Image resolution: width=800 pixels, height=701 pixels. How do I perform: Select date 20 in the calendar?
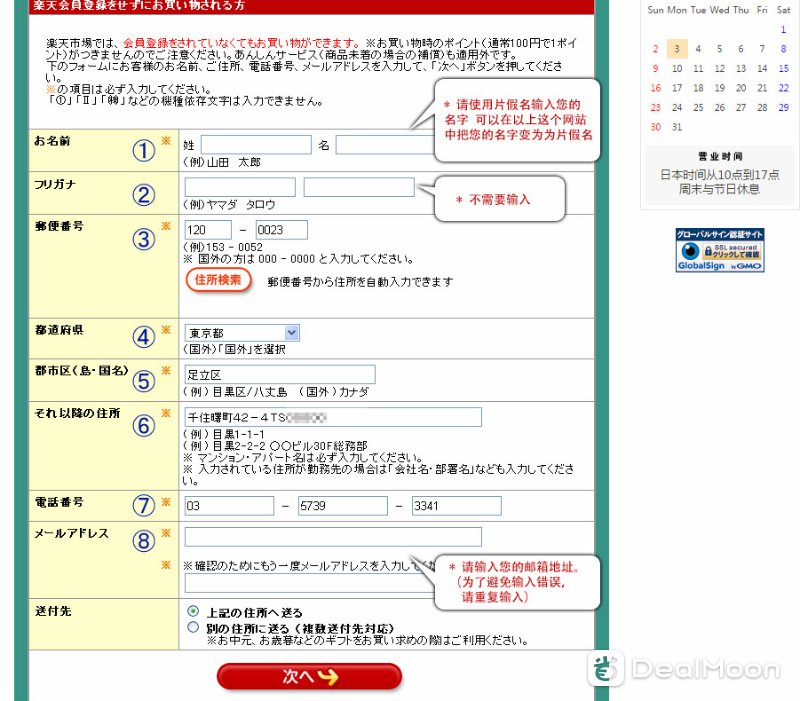741,88
